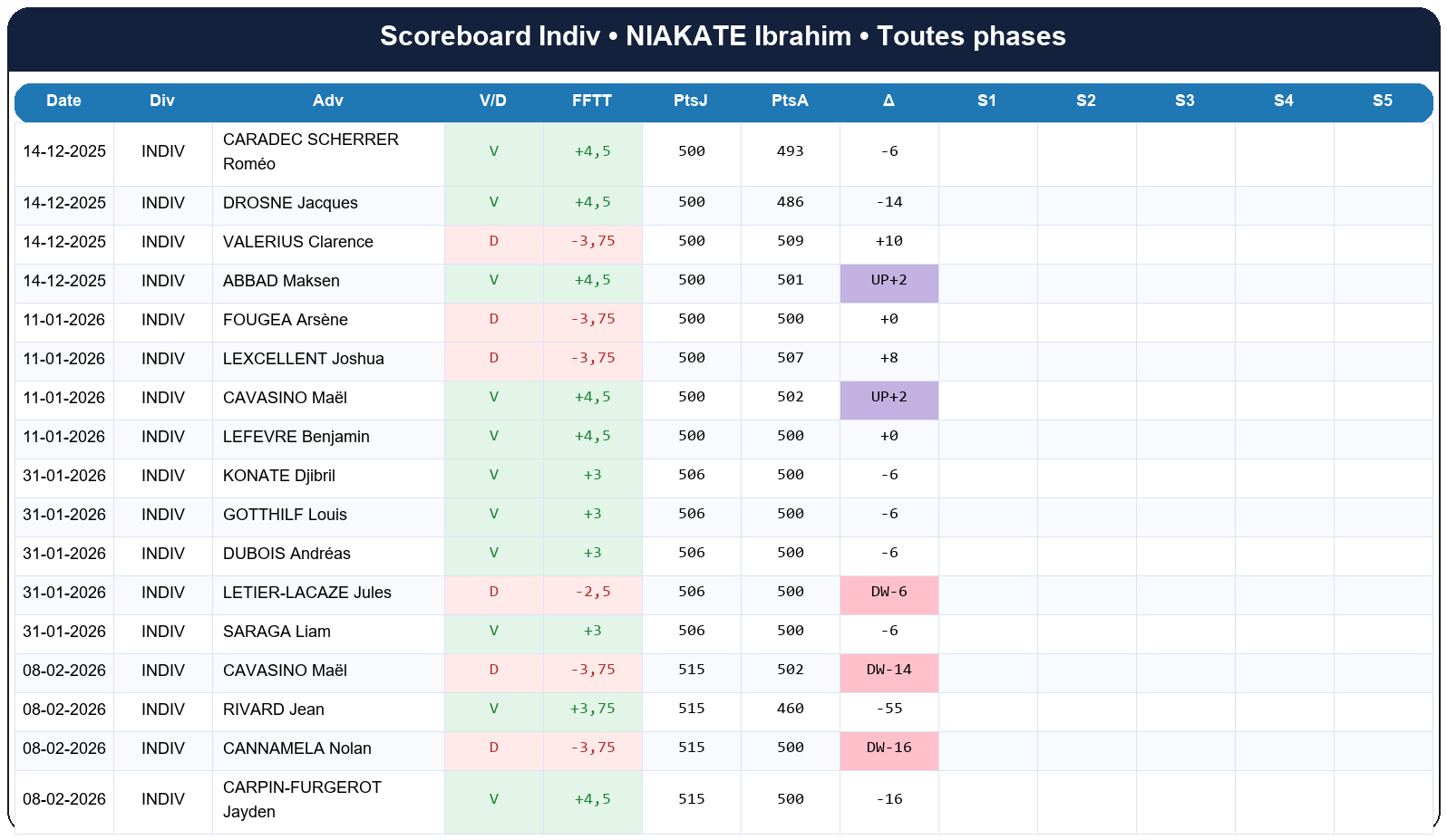Click the -14 delta in DROSNE Jacques row
Image resolution: width=1447 pixels, height=840 pixels.
pyautogui.click(x=889, y=202)
